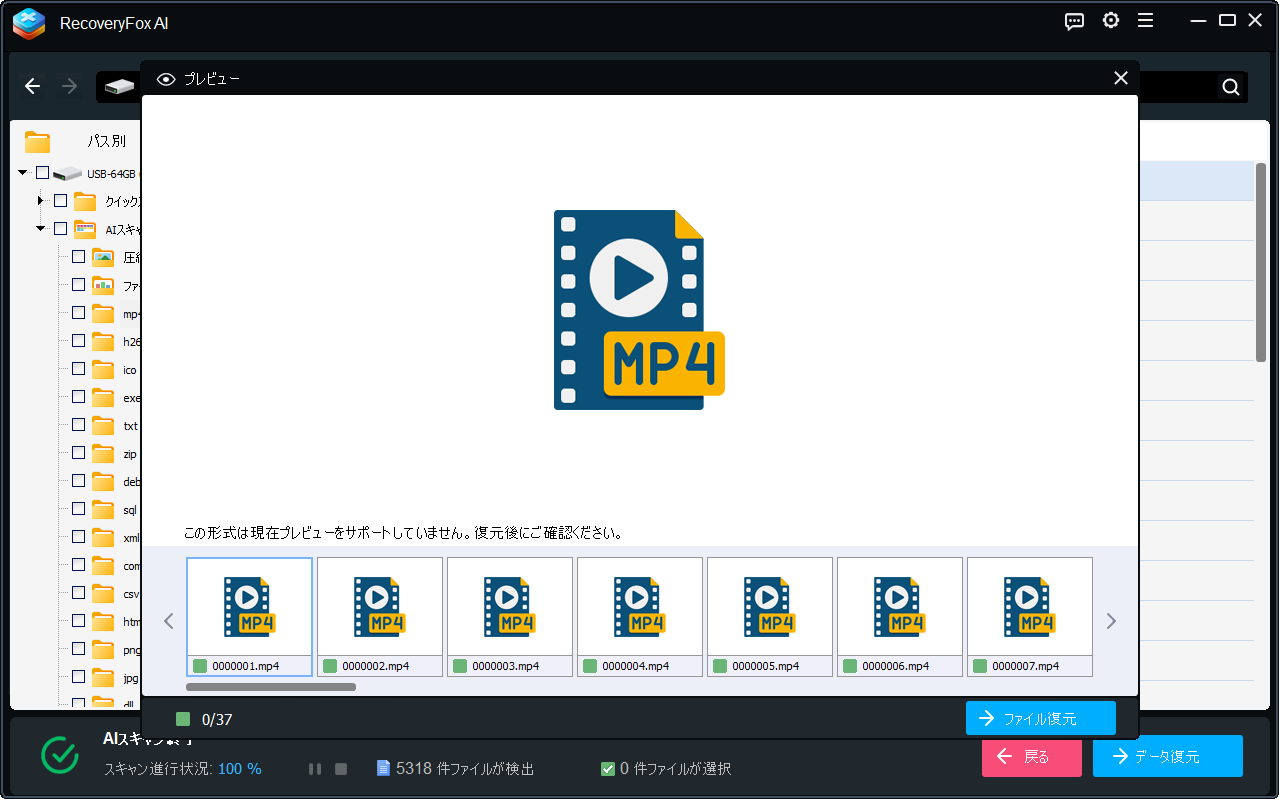Show previous thumbnails with left chevron

tap(169, 621)
